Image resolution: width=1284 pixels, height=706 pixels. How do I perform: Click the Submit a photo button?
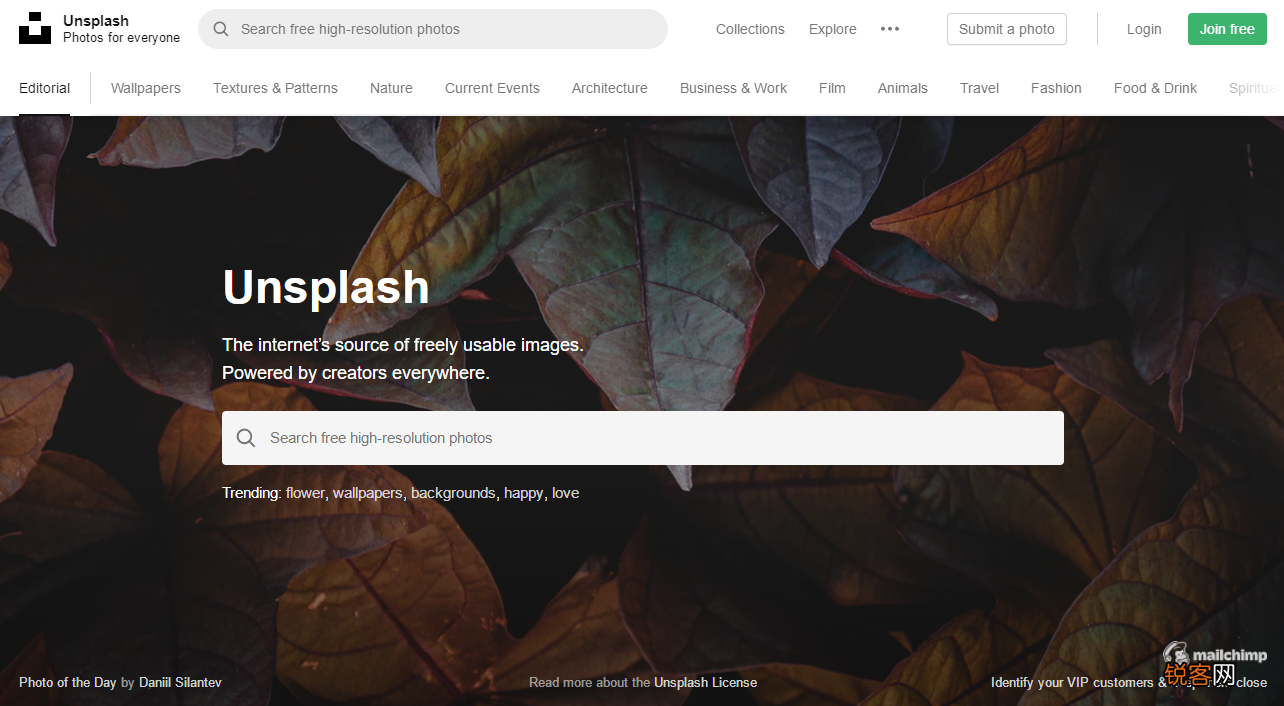pyautogui.click(x=1007, y=29)
